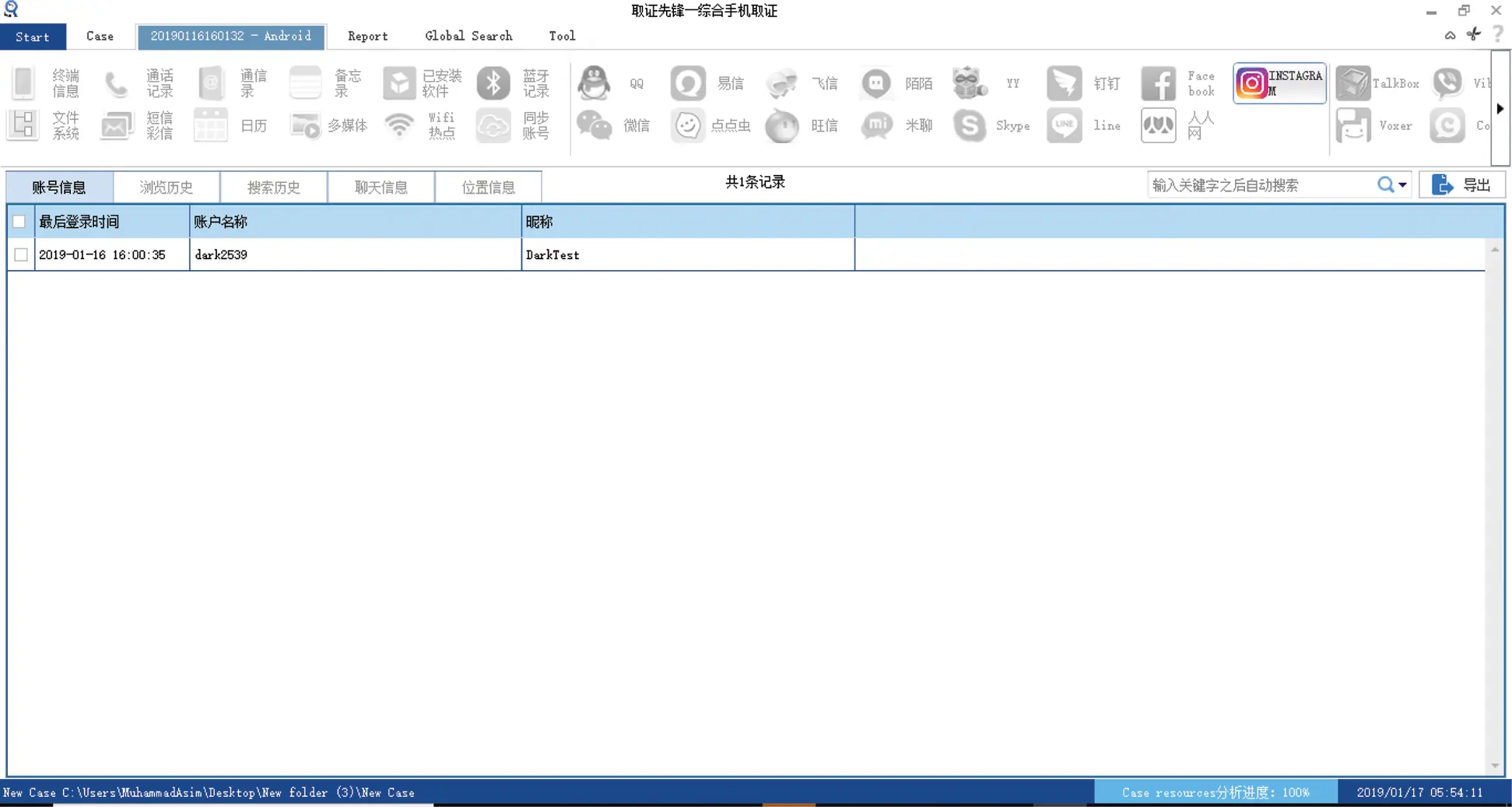The width and height of the screenshot is (1512, 807).
Task: Switch to the 浏览历史 tab
Action: tap(167, 187)
